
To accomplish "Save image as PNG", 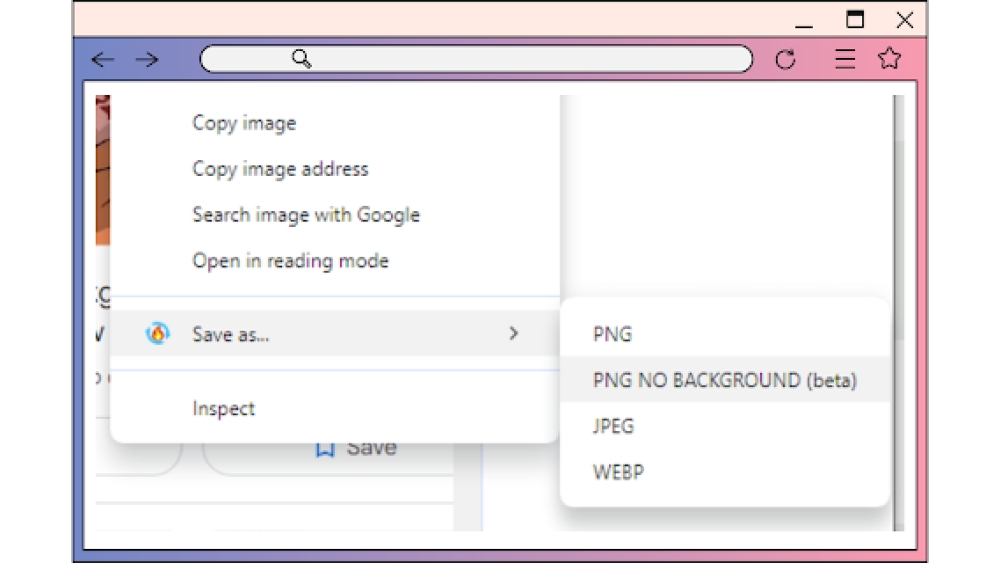I will pos(724,334).
